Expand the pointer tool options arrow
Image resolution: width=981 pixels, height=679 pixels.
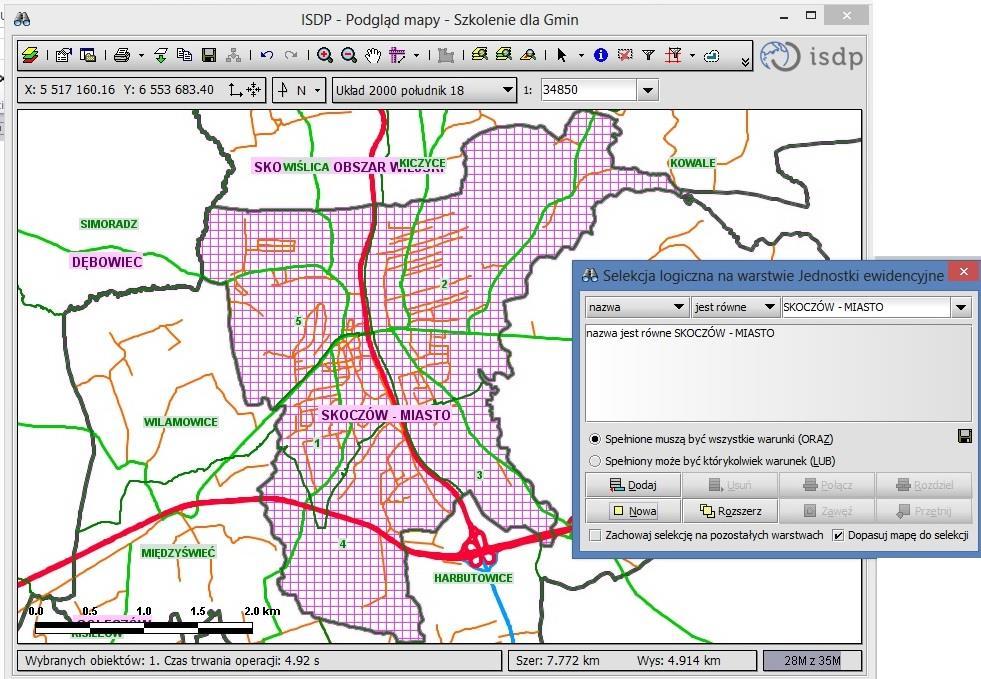(x=581, y=56)
